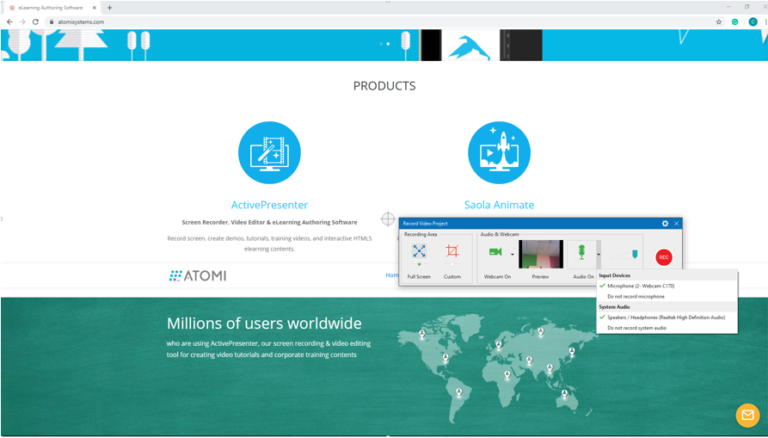This screenshot has height=438, width=768.
Task: Select Speakers / Headphones Realtek system audio
Action: pyautogui.click(x=667, y=317)
